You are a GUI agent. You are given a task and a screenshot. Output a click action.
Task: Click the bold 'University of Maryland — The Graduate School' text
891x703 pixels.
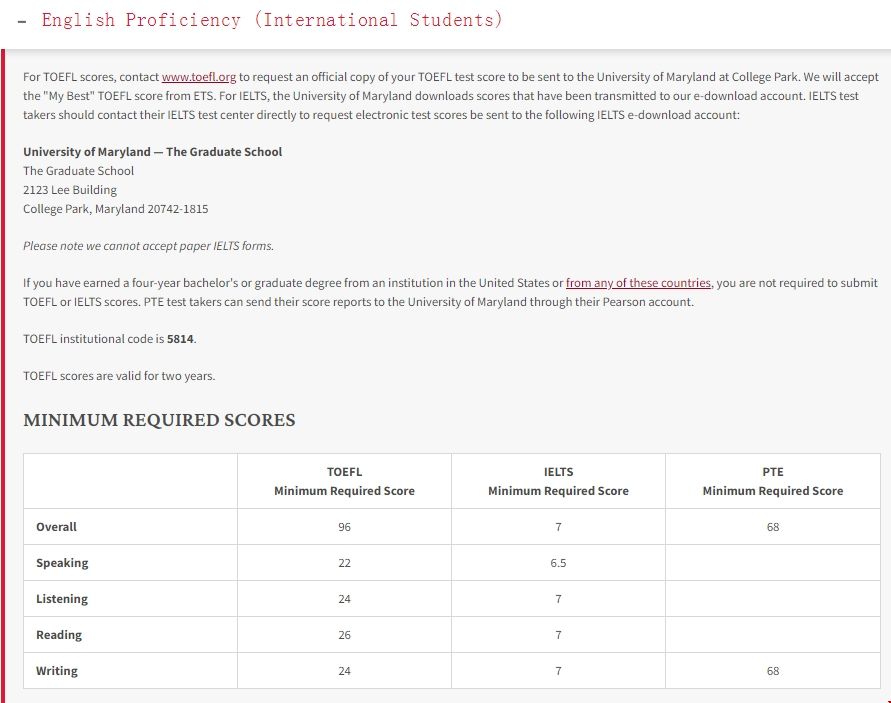point(152,152)
